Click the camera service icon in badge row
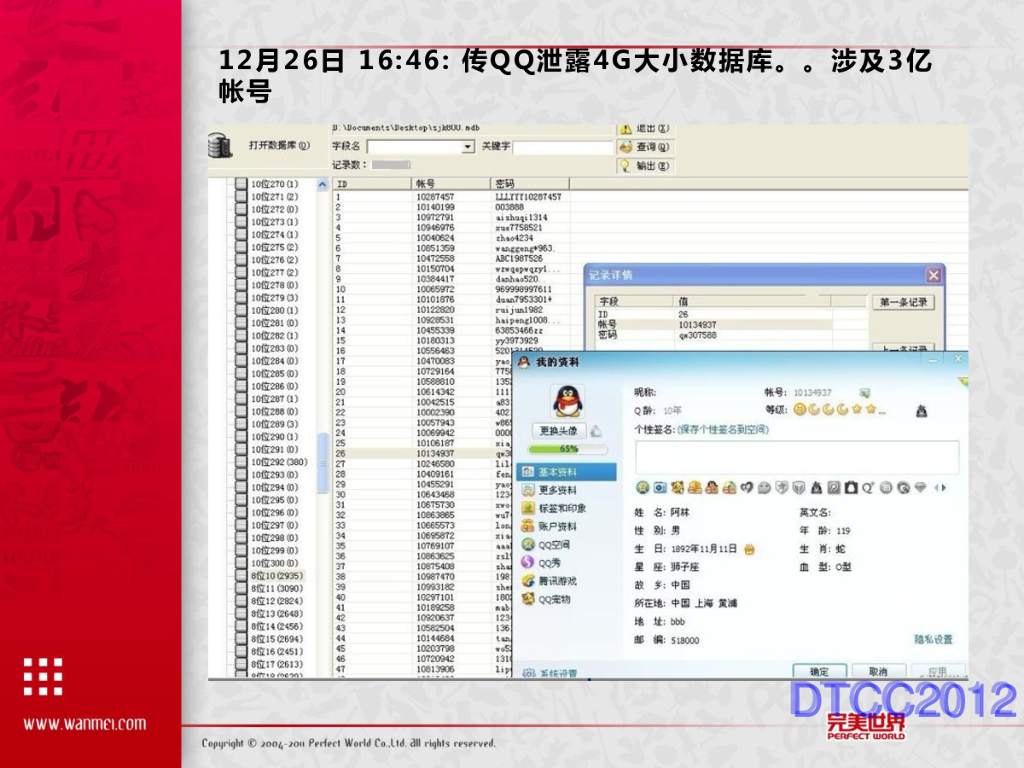This screenshot has height=768, width=1024. 660,487
